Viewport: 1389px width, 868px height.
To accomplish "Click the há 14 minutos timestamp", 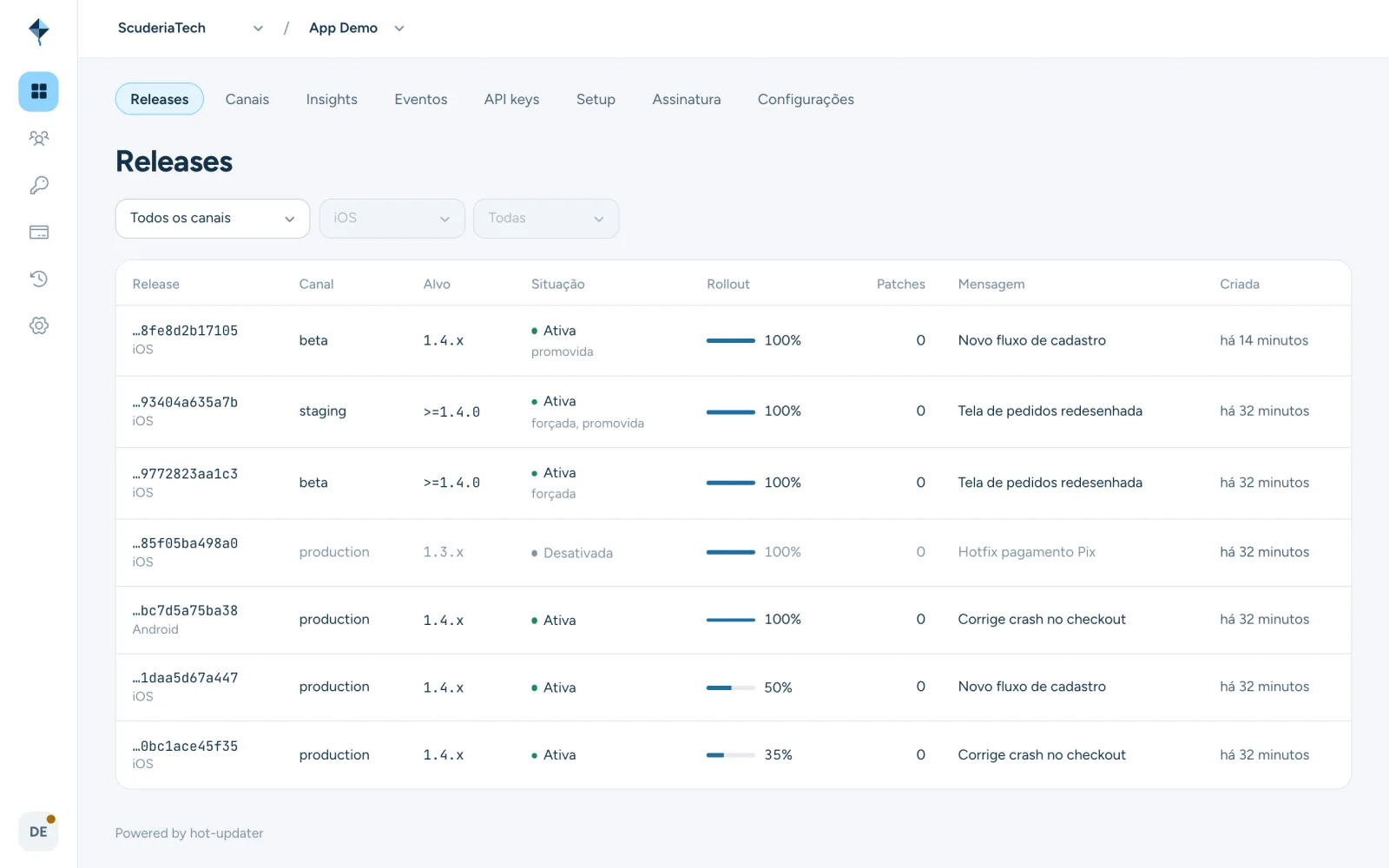I will (x=1264, y=340).
